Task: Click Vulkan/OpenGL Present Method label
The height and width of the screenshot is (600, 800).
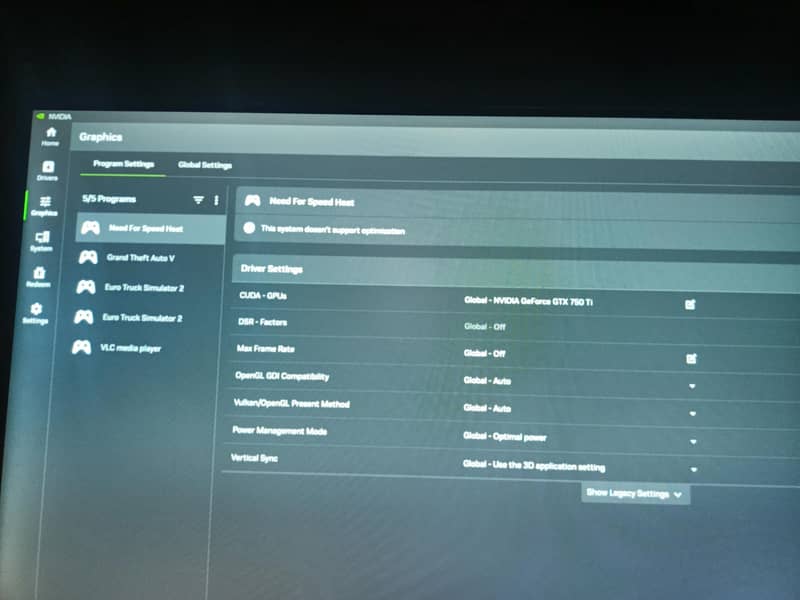Action: (x=292, y=404)
